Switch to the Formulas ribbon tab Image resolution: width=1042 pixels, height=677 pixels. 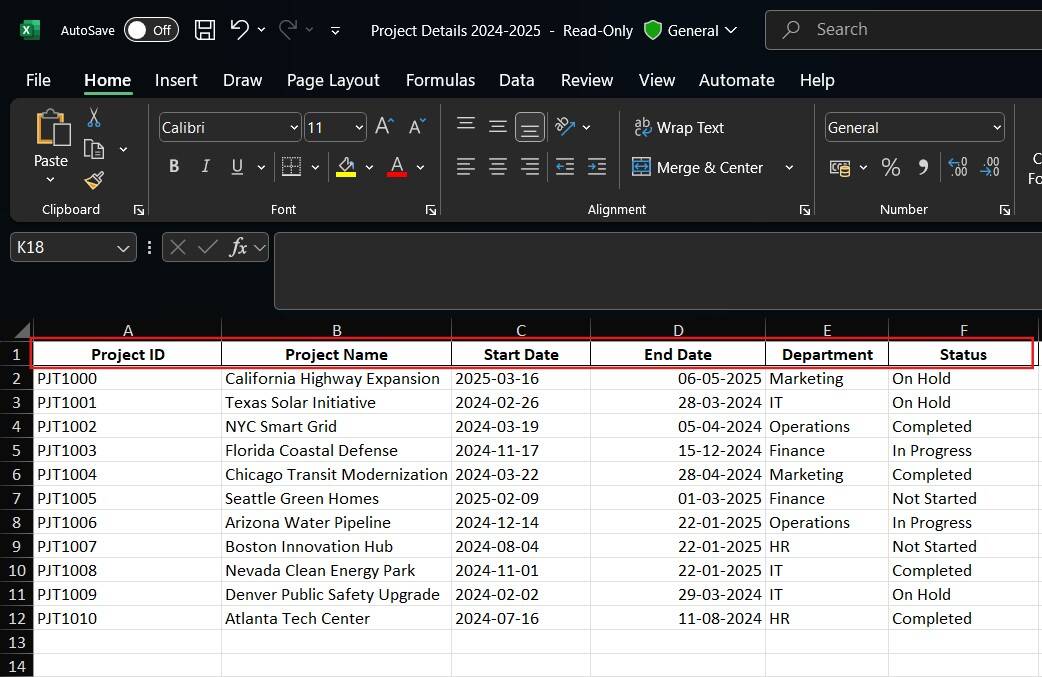pos(440,80)
